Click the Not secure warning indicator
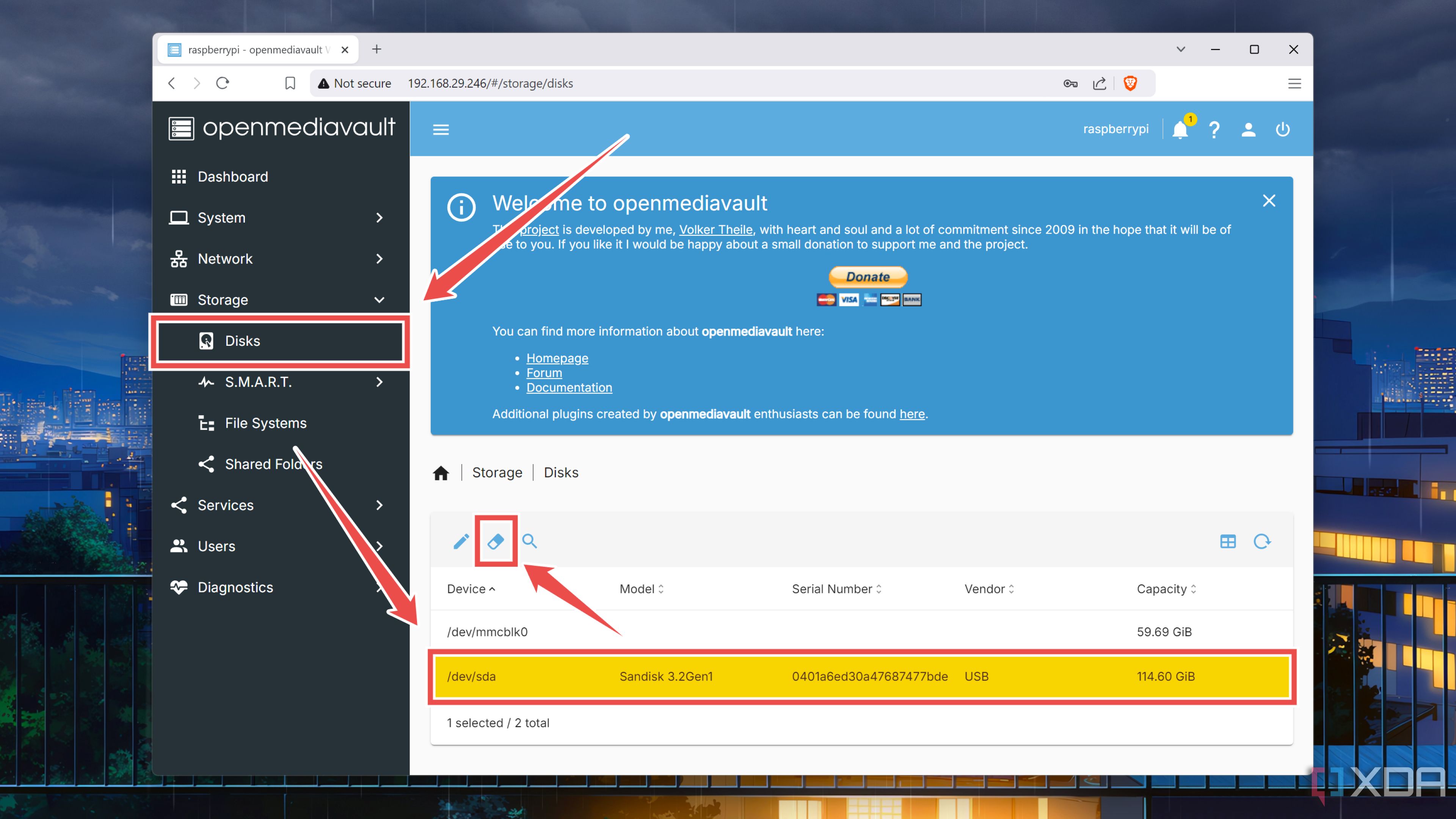 [355, 83]
